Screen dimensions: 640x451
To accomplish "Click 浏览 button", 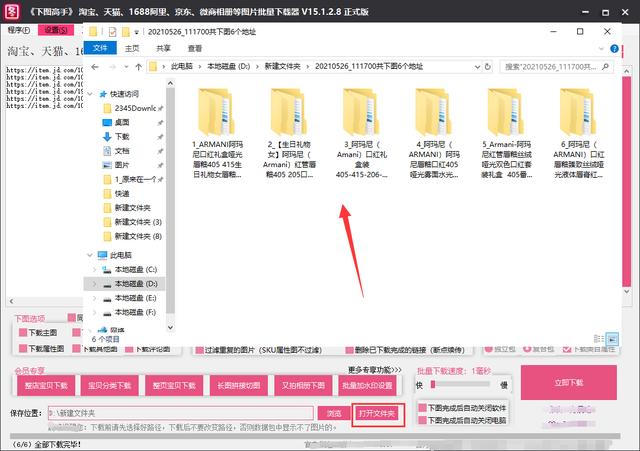I will coord(334,413).
